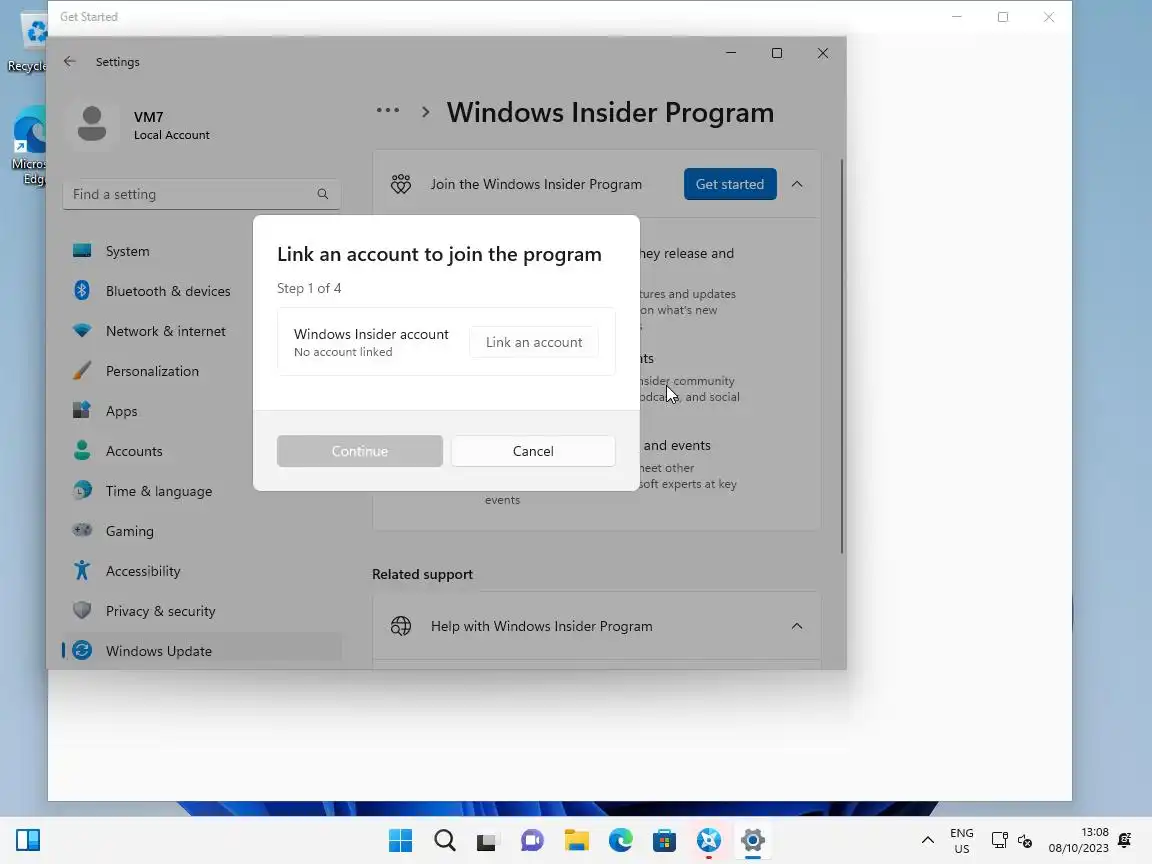Open Accounts settings category

(201, 451)
